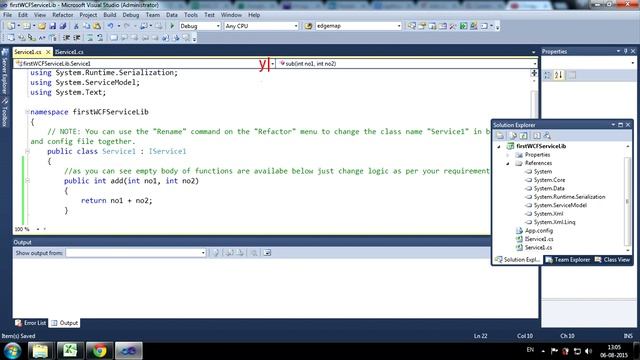Click the Save All icon
The height and width of the screenshot is (360, 640).
click(x=62, y=26)
